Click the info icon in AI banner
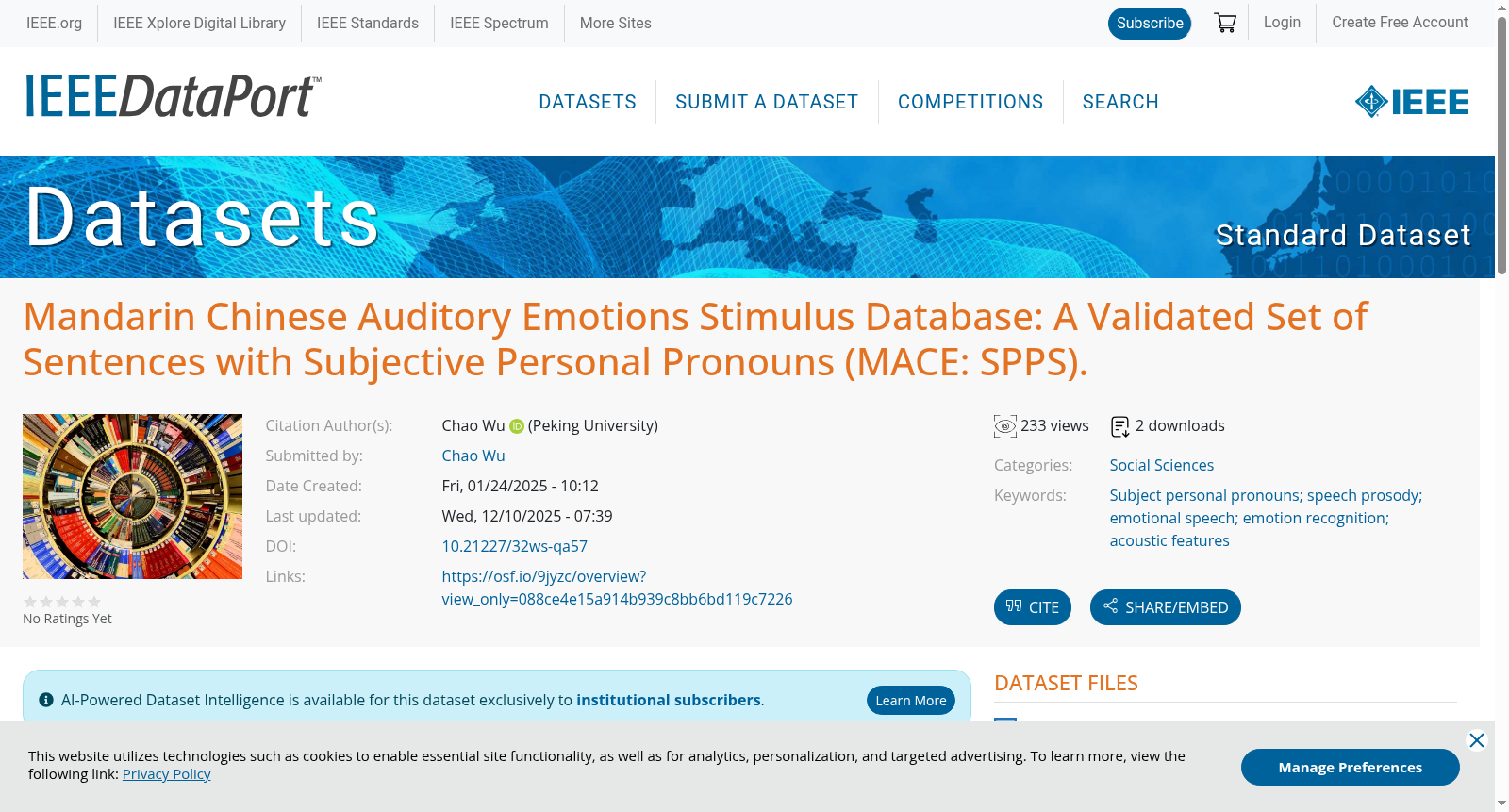This screenshot has height=812, width=1509. pyautogui.click(x=46, y=700)
